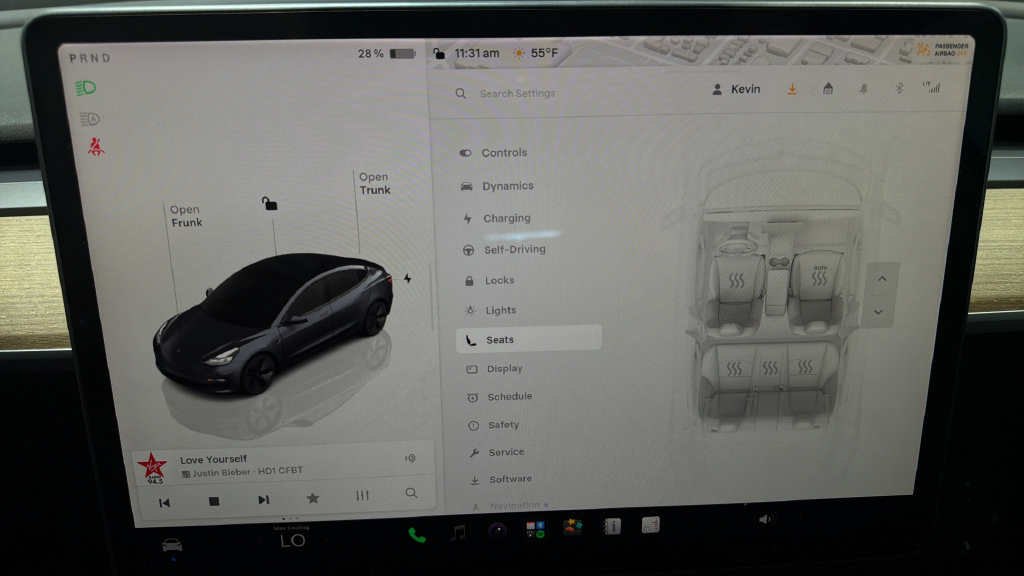1024x576 pixels.
Task: Tap the red seatbelt warning icon
Action: click(96, 147)
